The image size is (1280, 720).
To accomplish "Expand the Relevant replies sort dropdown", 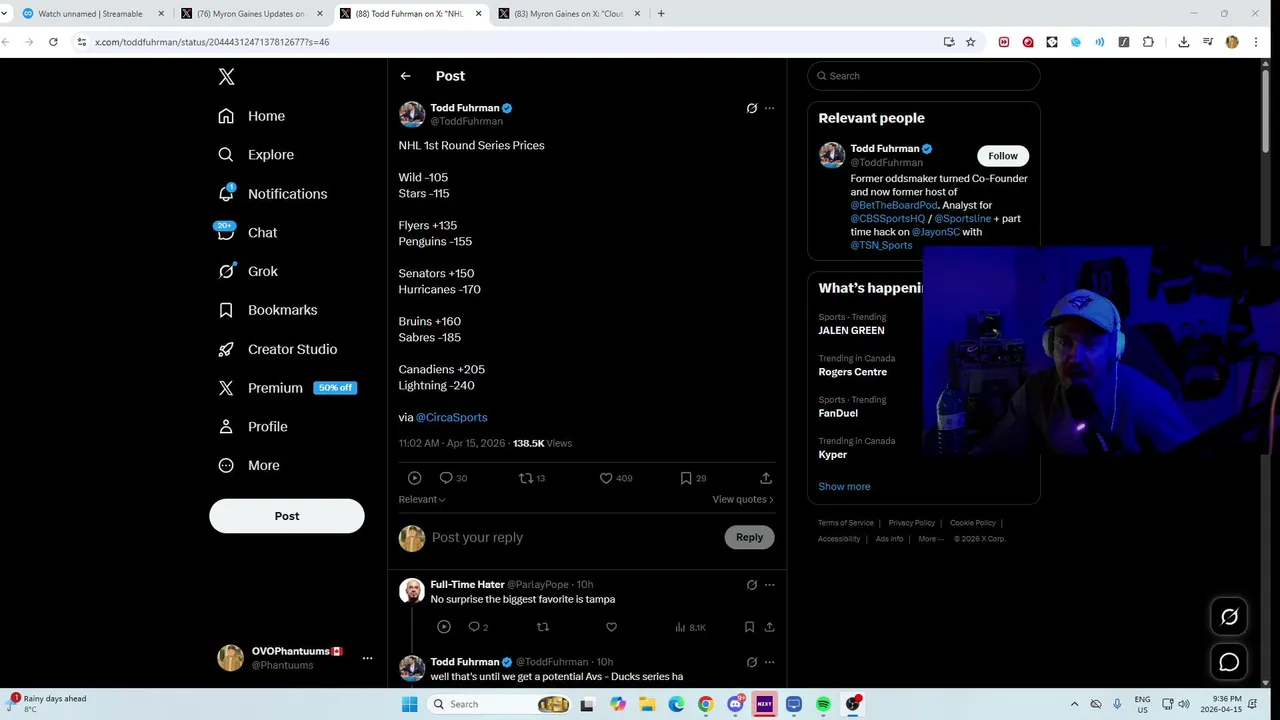I will tap(422, 499).
